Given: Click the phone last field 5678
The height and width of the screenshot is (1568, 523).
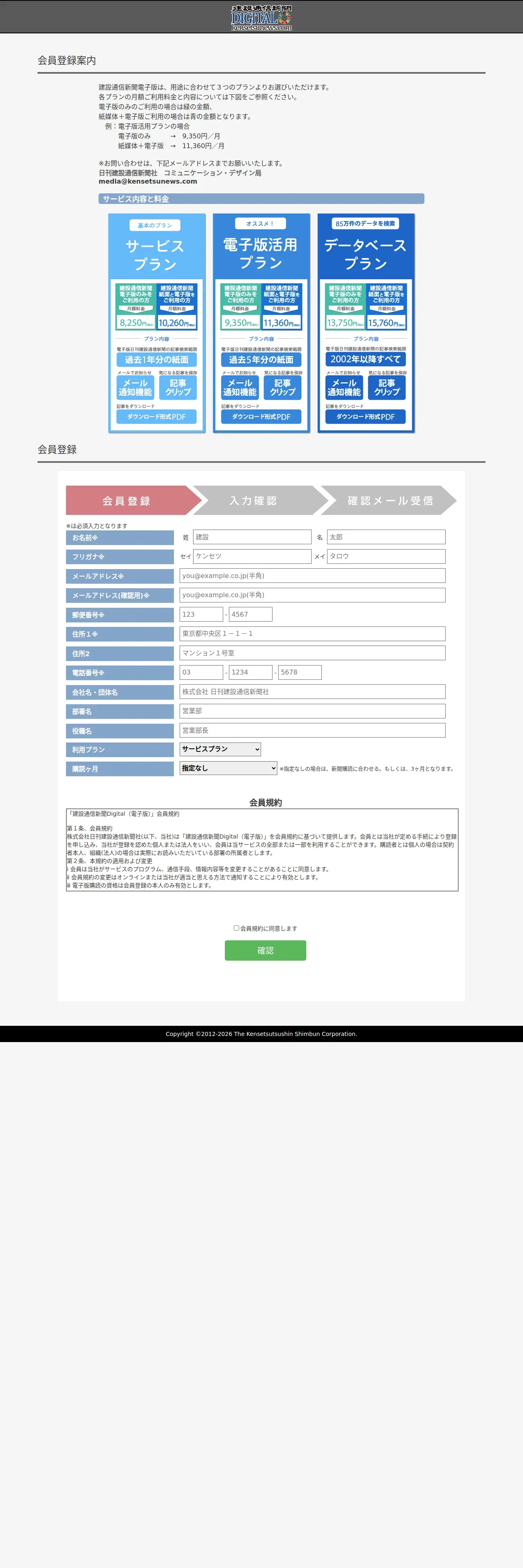Looking at the screenshot, I should [300, 672].
